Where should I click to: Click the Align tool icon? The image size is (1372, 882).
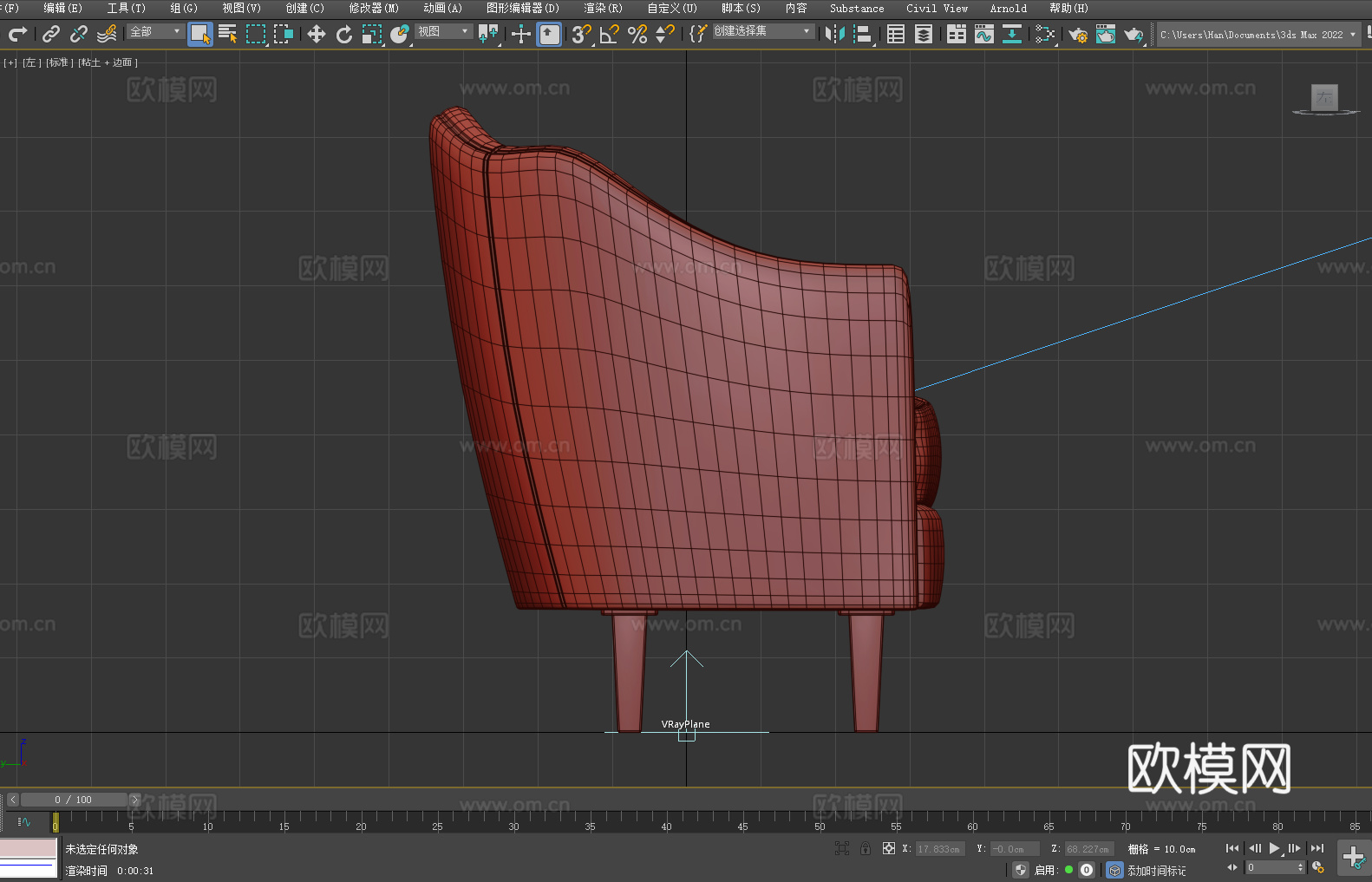[863, 34]
